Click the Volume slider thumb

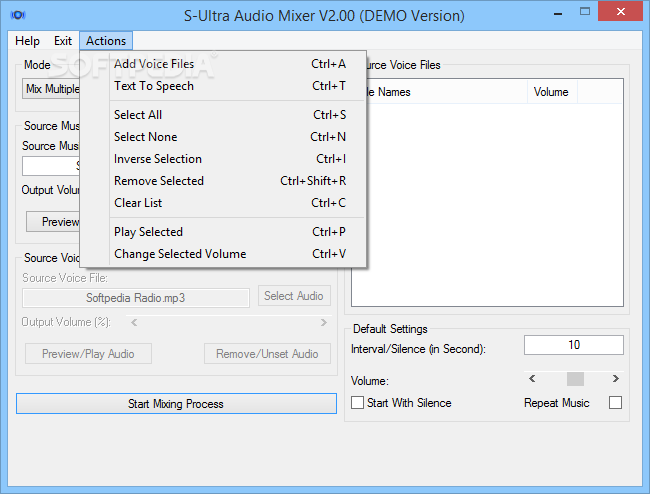[x=575, y=379]
